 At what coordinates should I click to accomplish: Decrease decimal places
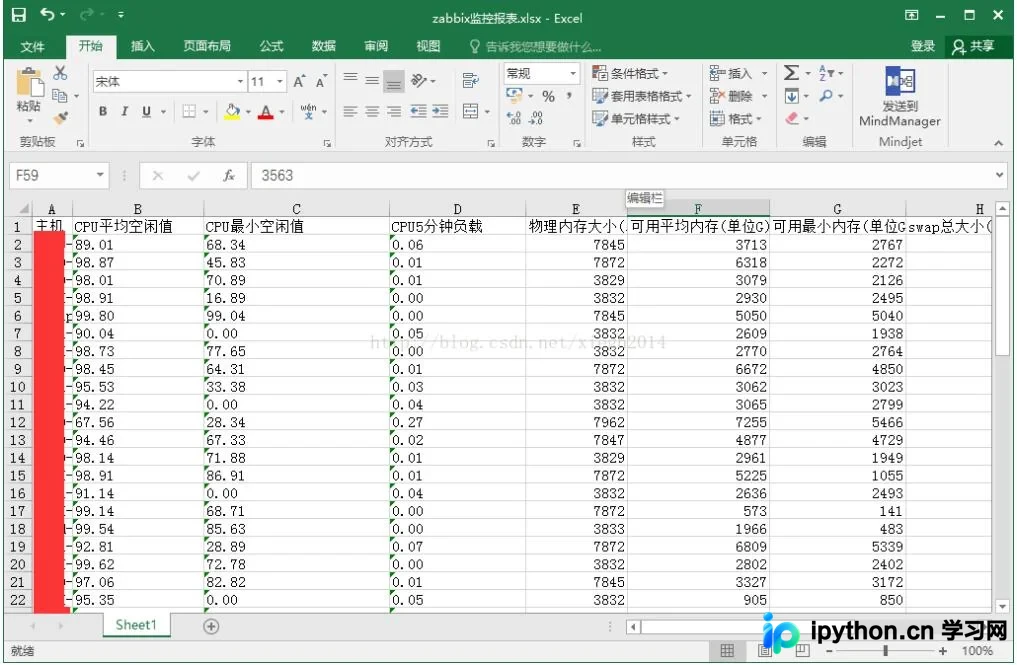[536, 118]
